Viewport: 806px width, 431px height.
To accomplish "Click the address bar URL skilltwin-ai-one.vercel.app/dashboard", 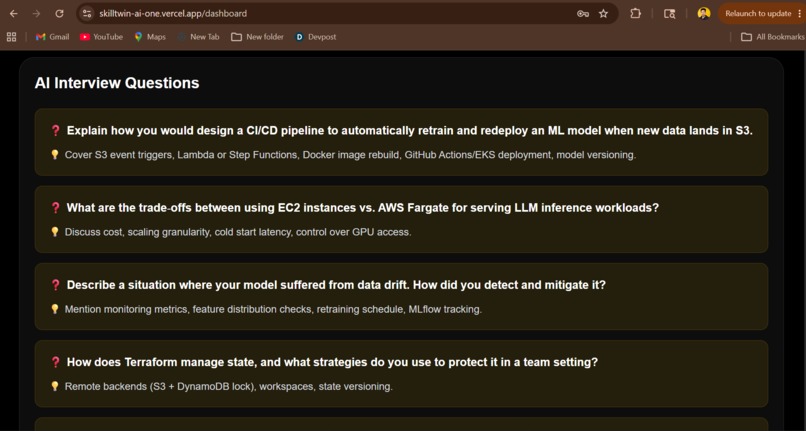I will coord(173,14).
